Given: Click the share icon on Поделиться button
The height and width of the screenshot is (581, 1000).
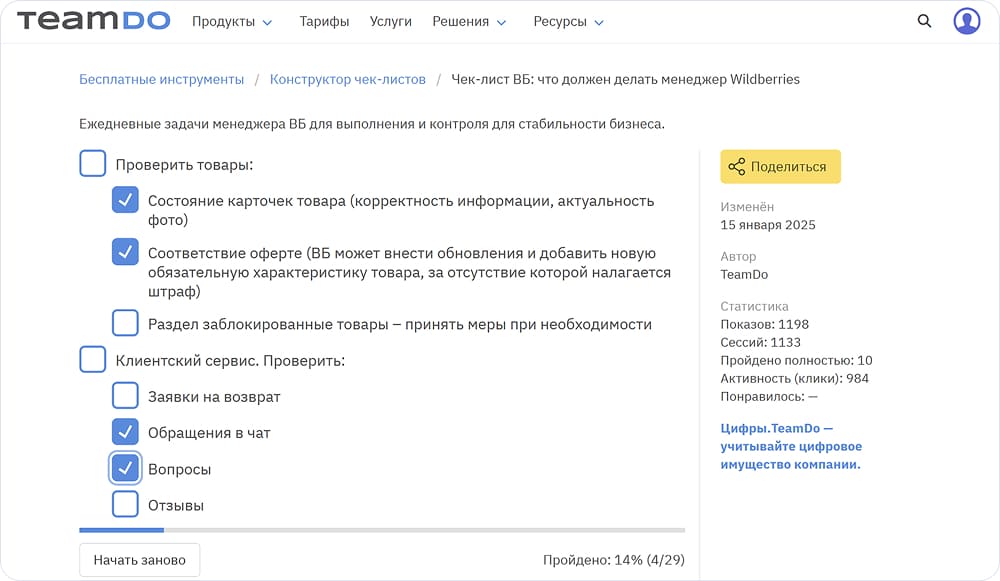Looking at the screenshot, I should click(x=737, y=166).
